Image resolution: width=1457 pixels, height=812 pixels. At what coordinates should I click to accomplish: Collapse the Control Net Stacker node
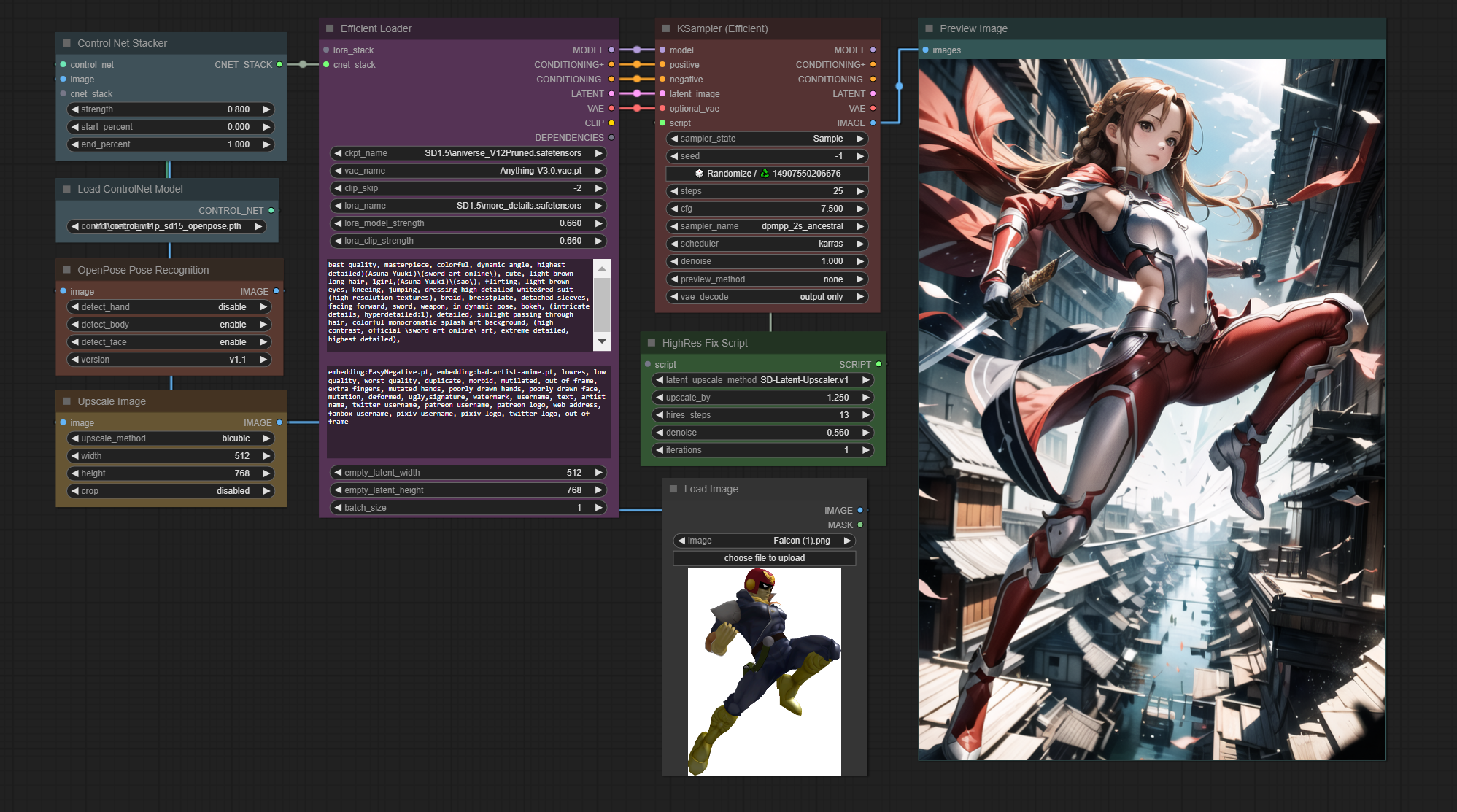[x=67, y=43]
